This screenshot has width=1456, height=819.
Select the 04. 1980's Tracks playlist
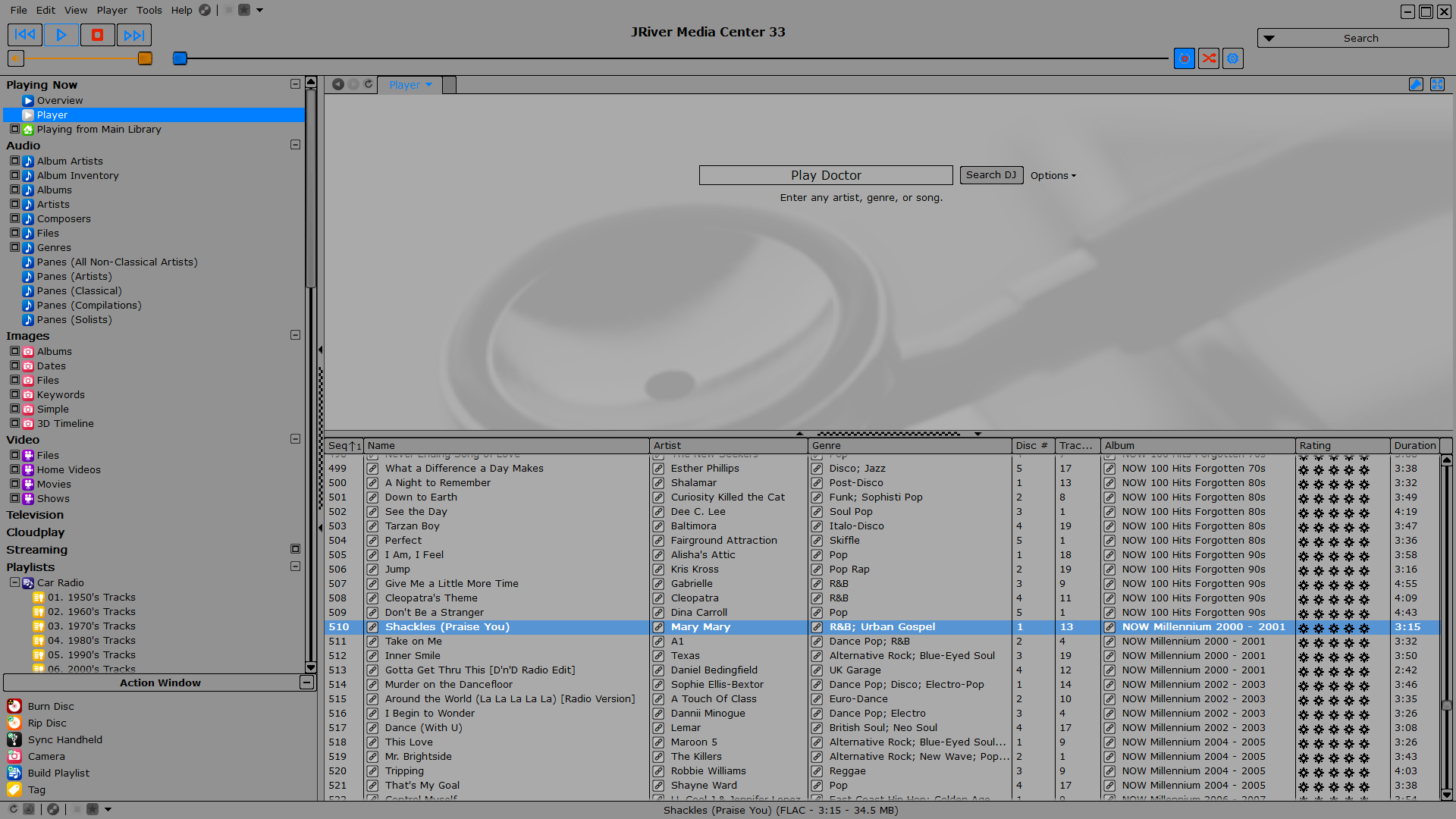(91, 641)
